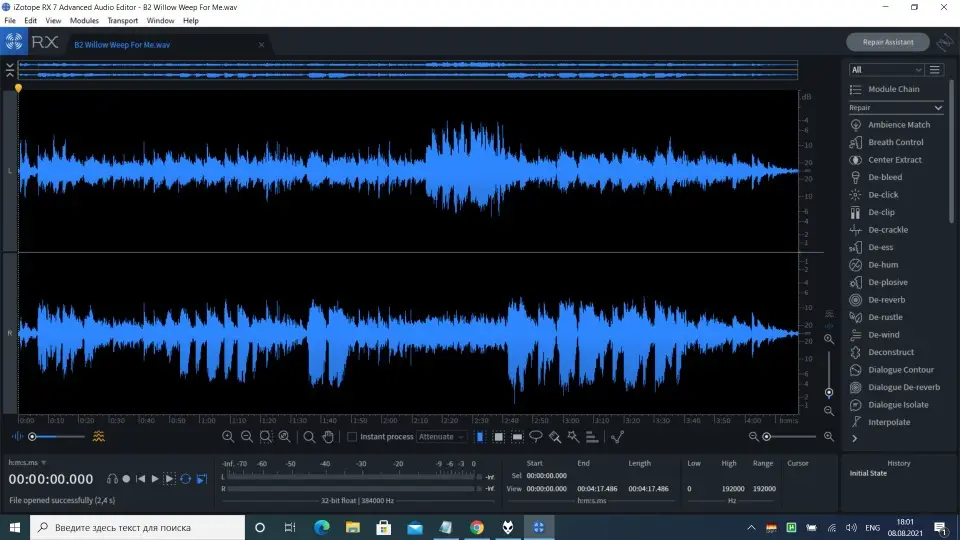Open the All module filter dropdown
Screen dimensions: 960x540
click(886, 70)
